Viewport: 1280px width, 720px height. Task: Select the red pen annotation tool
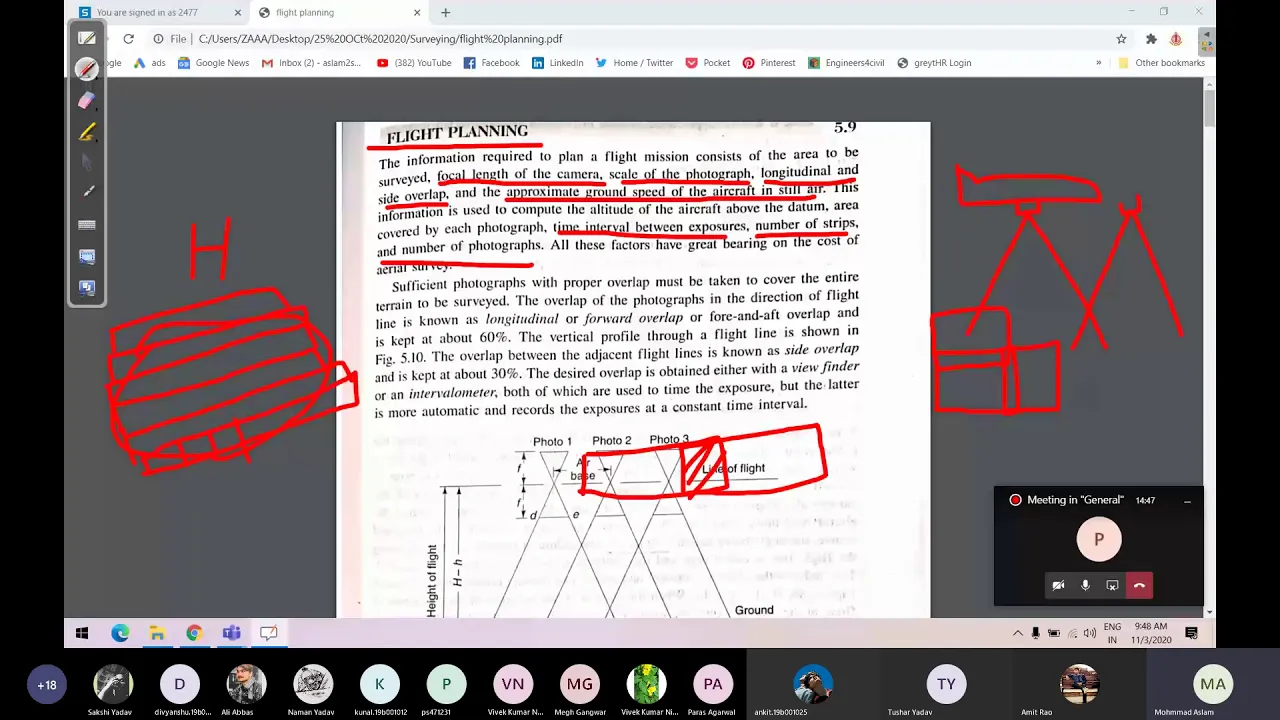point(87,69)
